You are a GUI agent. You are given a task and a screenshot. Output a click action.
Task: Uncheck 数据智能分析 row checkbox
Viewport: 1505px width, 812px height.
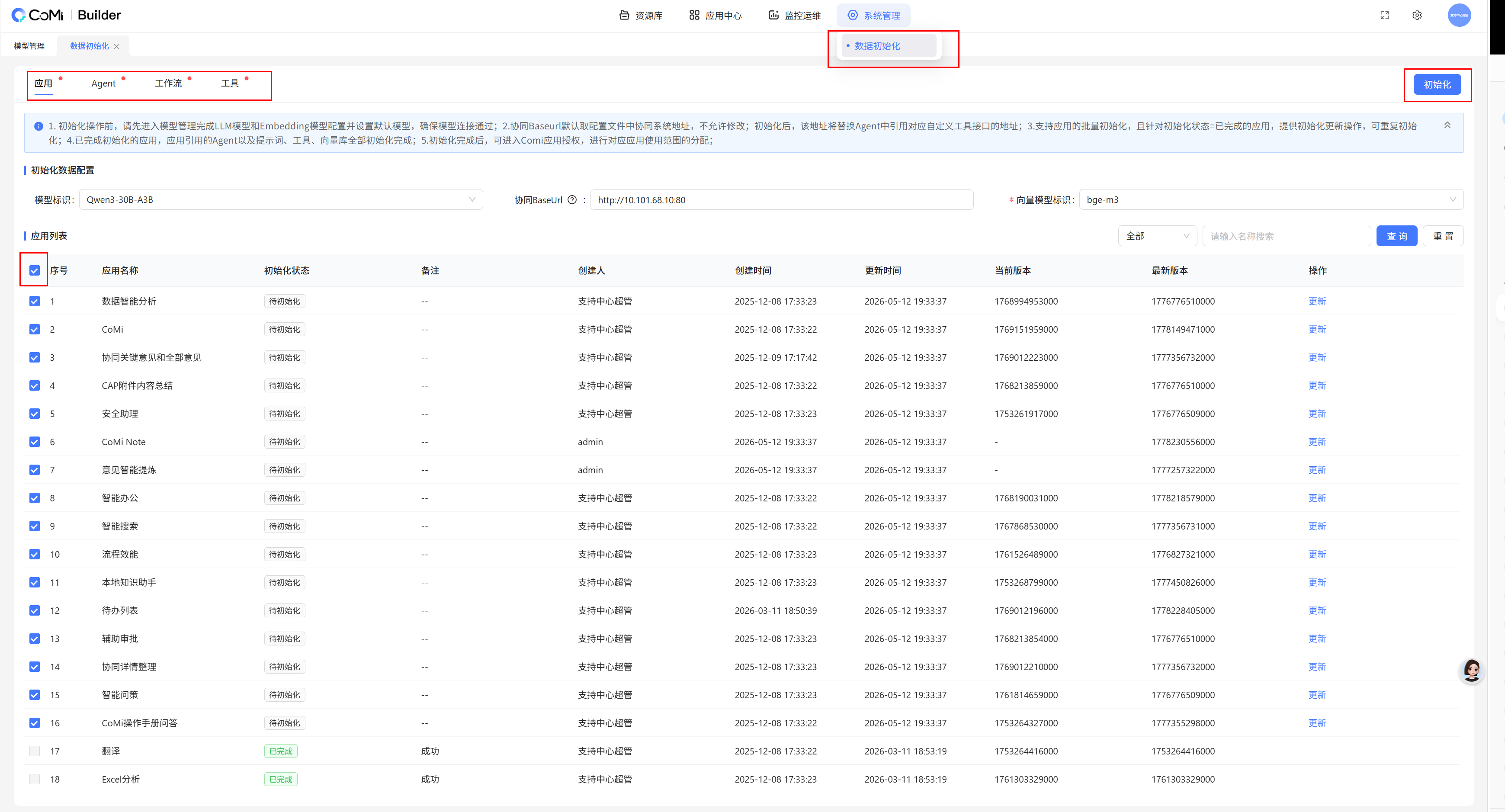tap(35, 302)
